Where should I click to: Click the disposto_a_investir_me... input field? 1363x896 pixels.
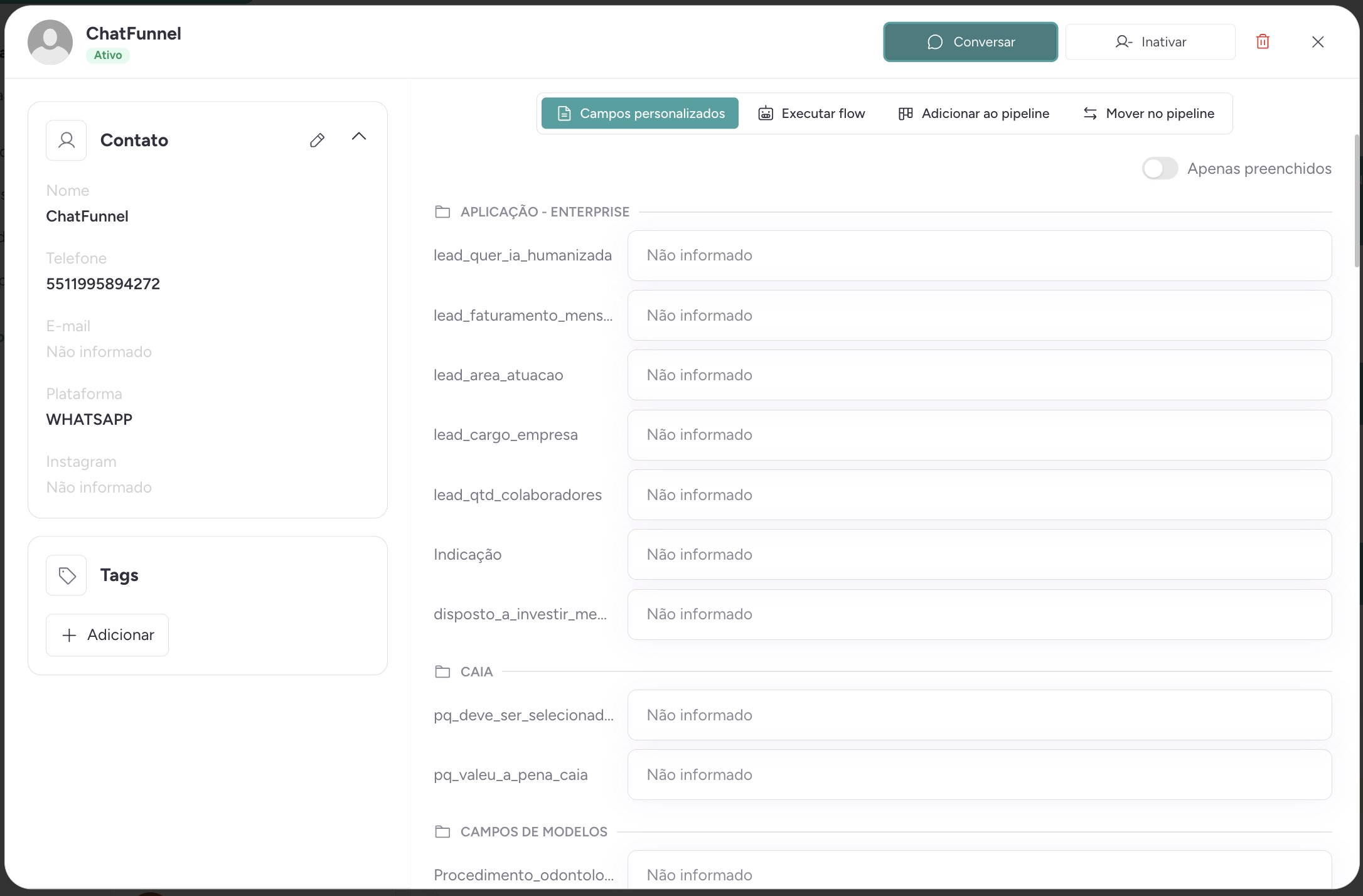click(x=980, y=614)
